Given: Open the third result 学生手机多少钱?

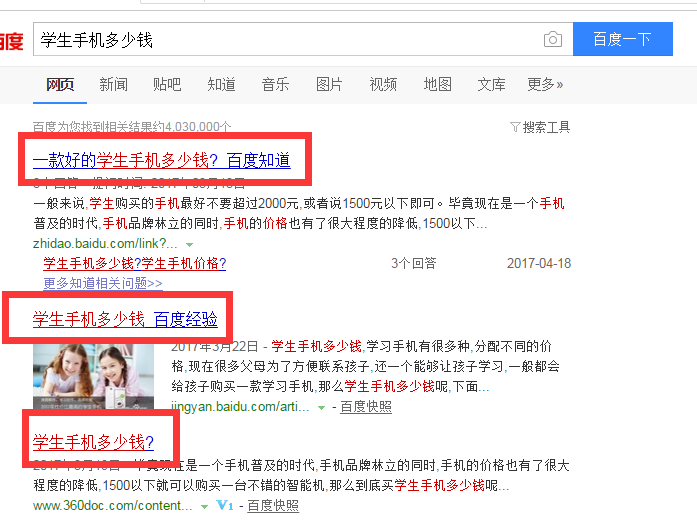Looking at the screenshot, I should pyautogui.click(x=93, y=442).
